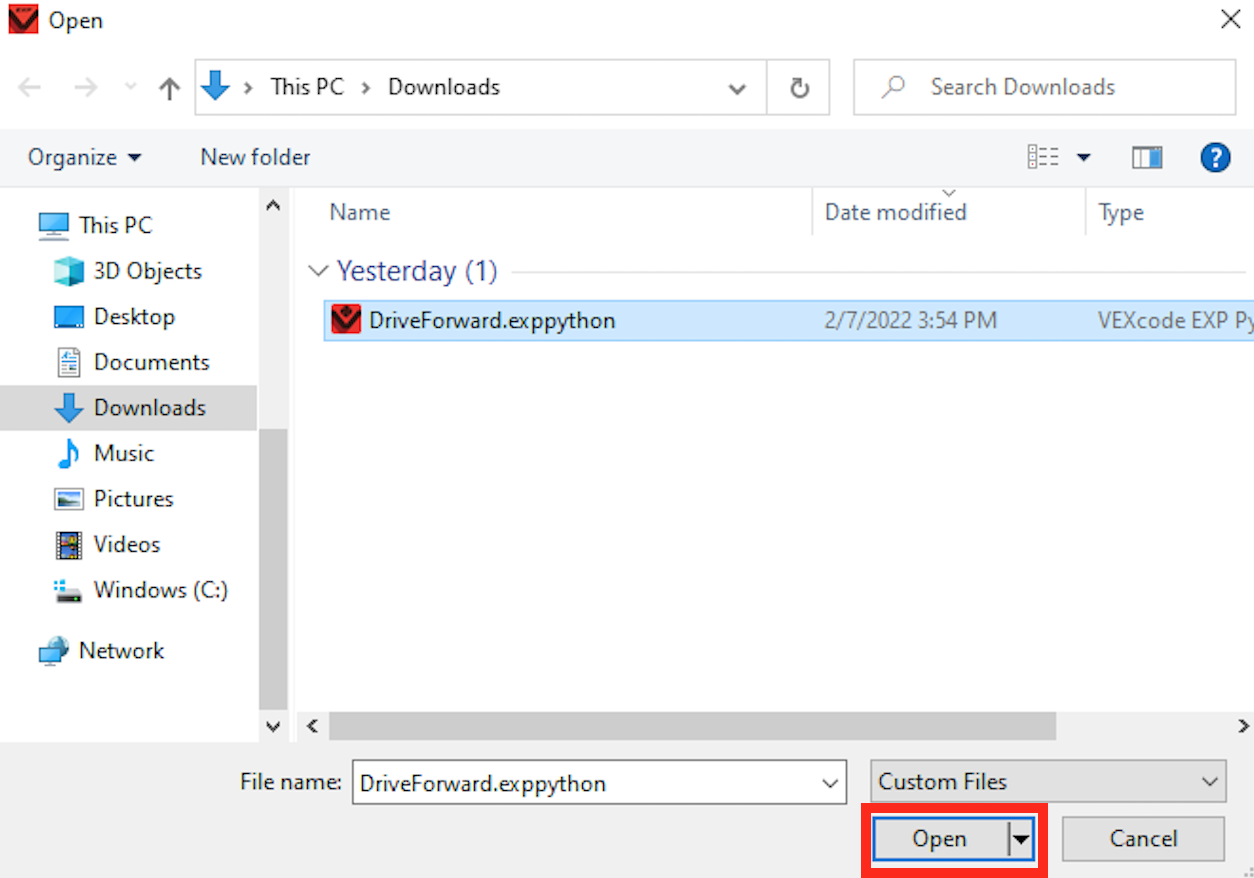Click the VEXcode icon of DriveForward.exppython

[x=345, y=320]
